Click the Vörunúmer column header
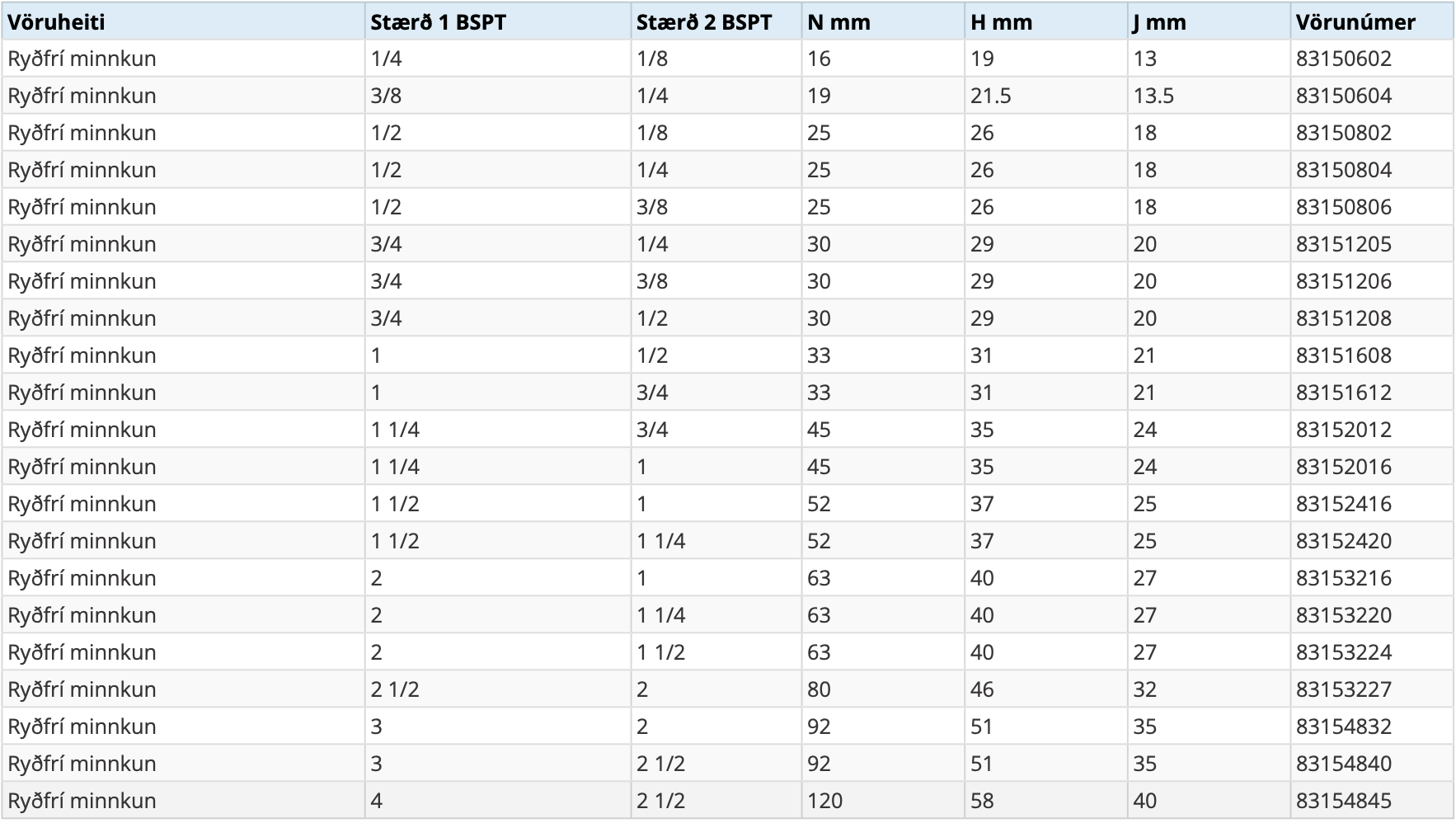The image size is (1456, 823). [1355, 22]
